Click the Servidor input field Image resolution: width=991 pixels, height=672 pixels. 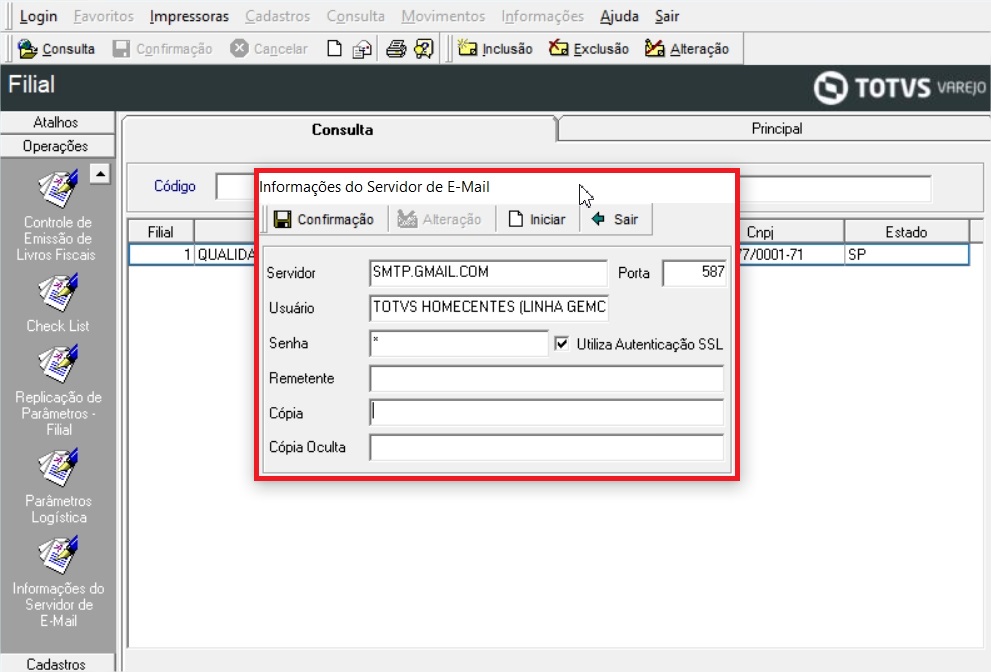pos(488,272)
